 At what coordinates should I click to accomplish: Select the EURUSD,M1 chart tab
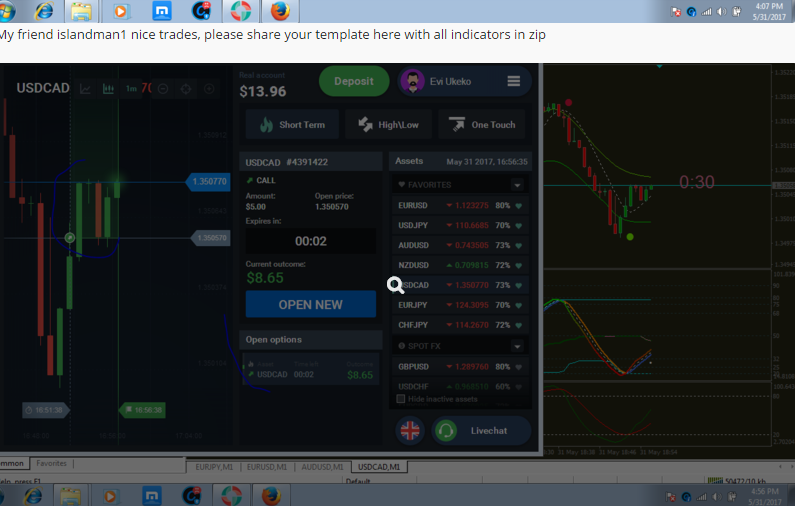267,467
